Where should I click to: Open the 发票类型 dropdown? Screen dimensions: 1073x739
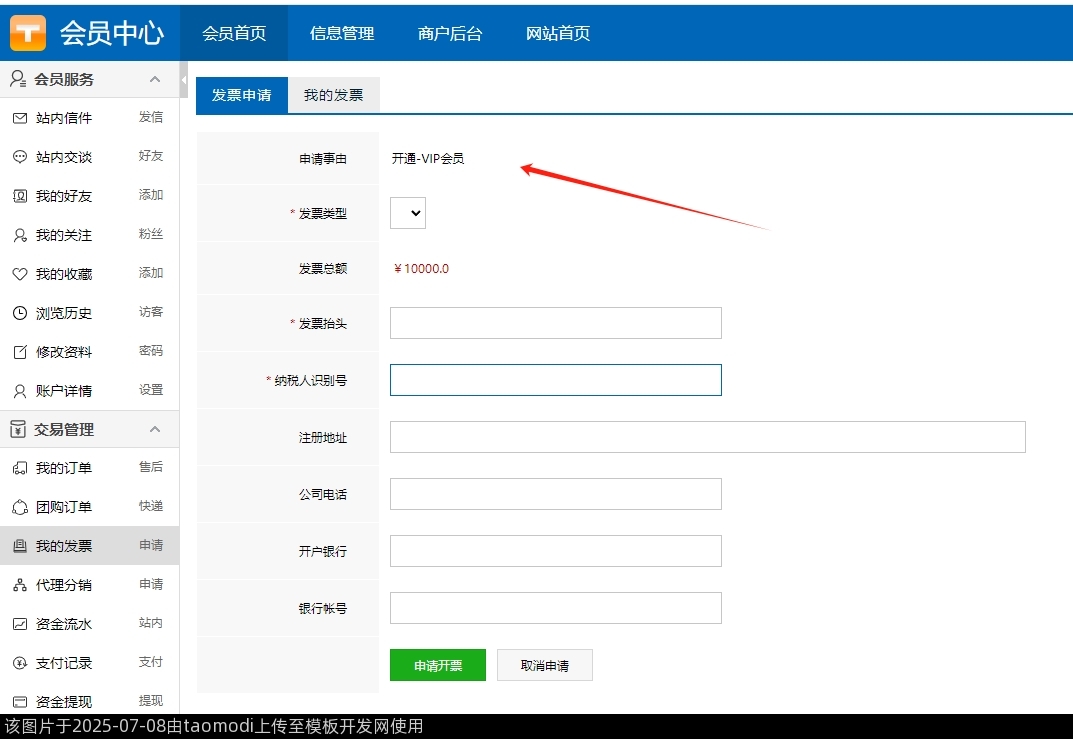point(407,212)
